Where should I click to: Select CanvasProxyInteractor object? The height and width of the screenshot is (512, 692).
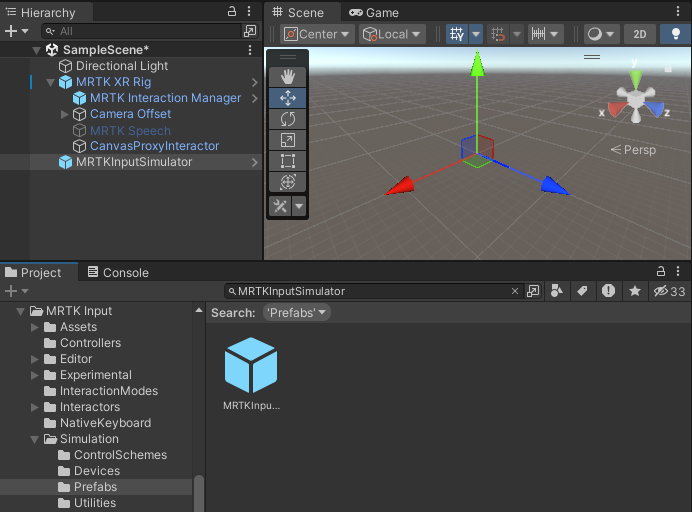tap(154, 146)
